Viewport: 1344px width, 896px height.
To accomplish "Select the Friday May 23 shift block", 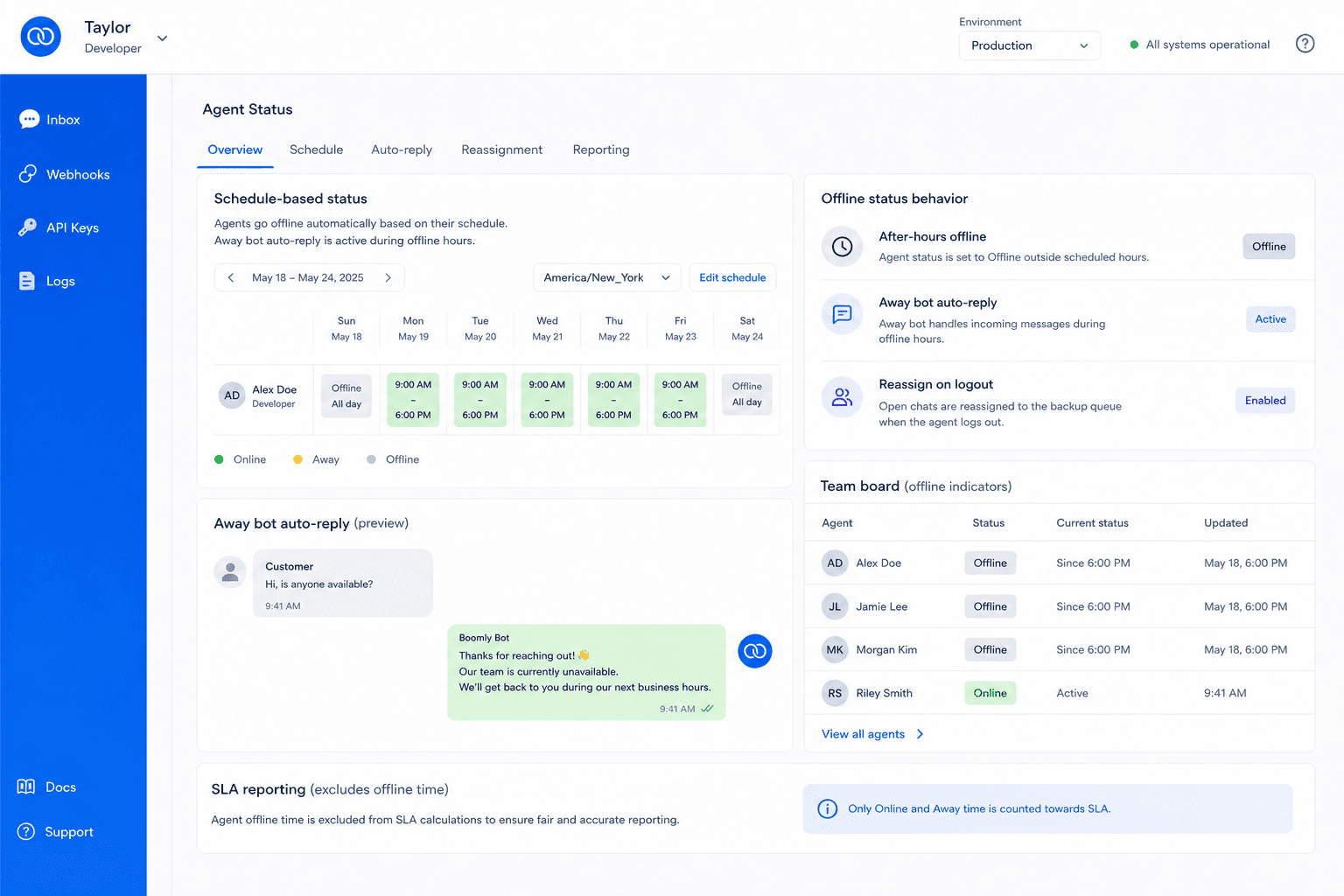I will pos(680,400).
